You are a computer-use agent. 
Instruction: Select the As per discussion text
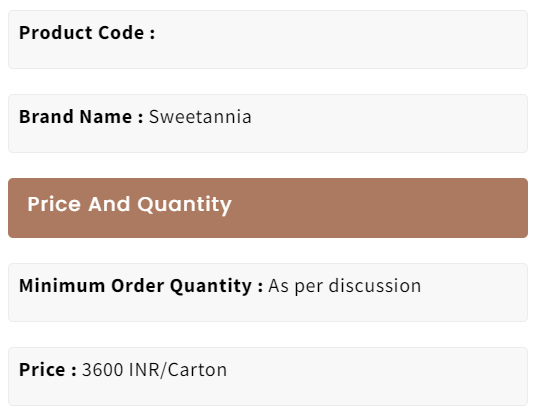(x=345, y=286)
